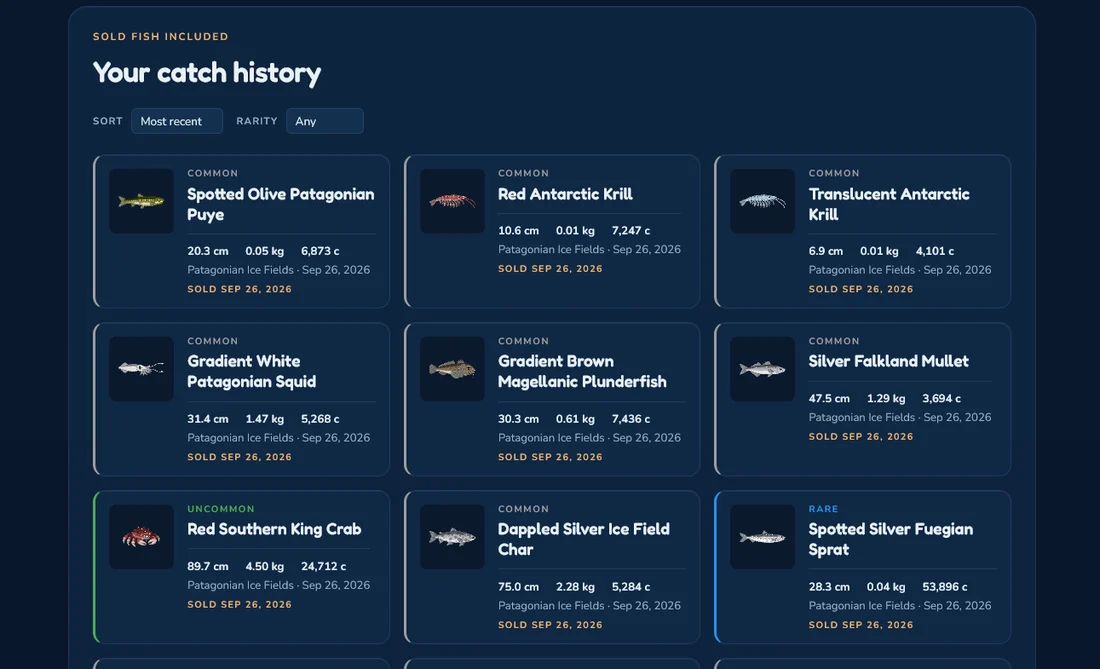Click the Spotted Olive Patagonian Puye fish image
The image size is (1100, 669).
[x=141, y=201]
